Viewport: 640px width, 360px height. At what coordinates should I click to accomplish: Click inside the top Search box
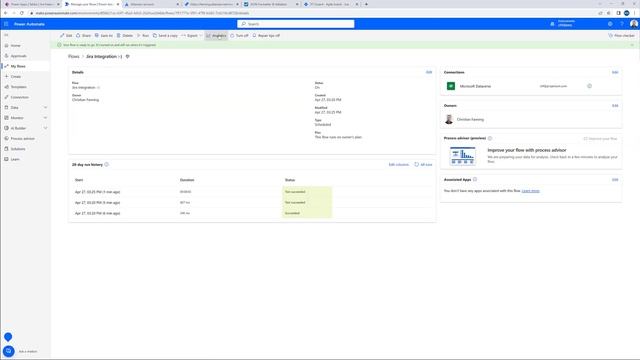pyautogui.click(x=296, y=24)
